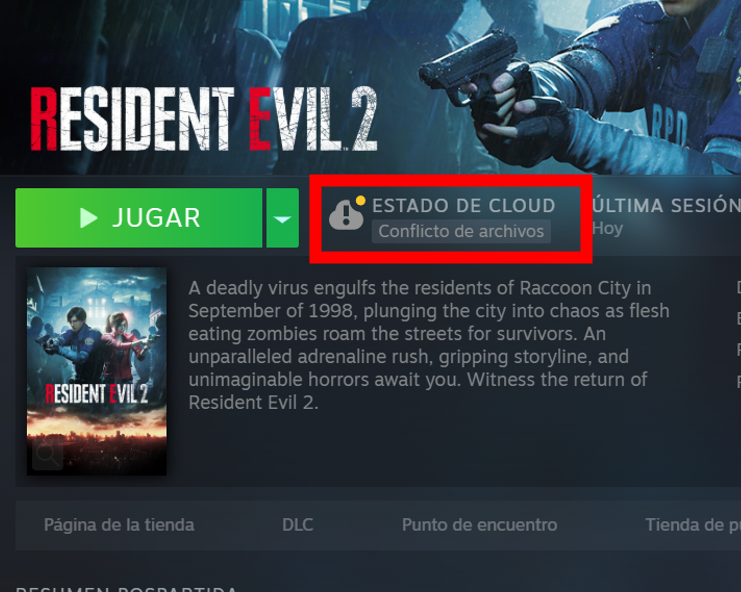Screen dimensions: 741x592
Task: Open the dropdown arrow beside JUGAR
Action: (283, 218)
